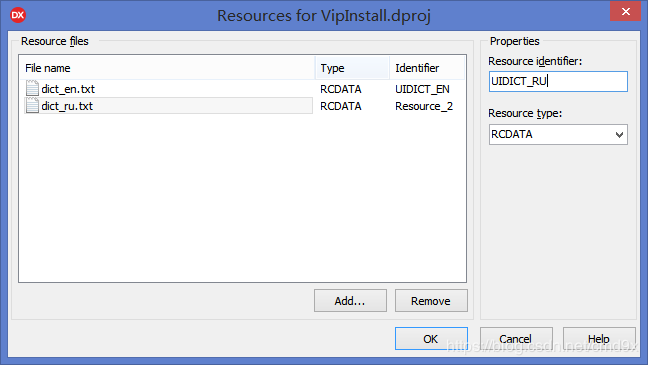Select RCDATA in the Resource type combo box
Screen dimensions: 648x365
558,135
